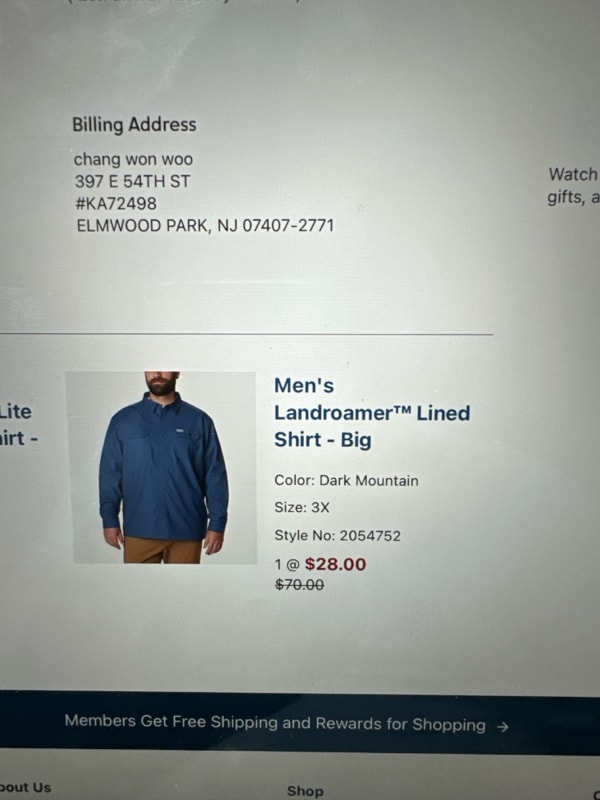Click the red $28.00 sale price
This screenshot has height=800, width=600.
335,564
